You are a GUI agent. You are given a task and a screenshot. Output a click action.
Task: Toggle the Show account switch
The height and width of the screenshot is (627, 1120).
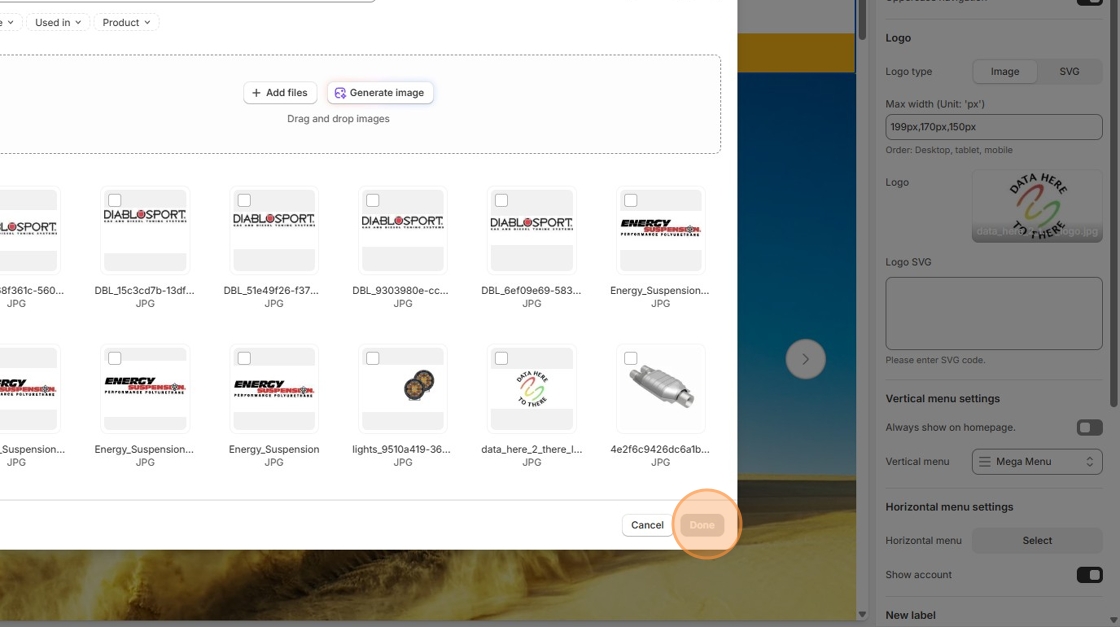click(x=1089, y=575)
